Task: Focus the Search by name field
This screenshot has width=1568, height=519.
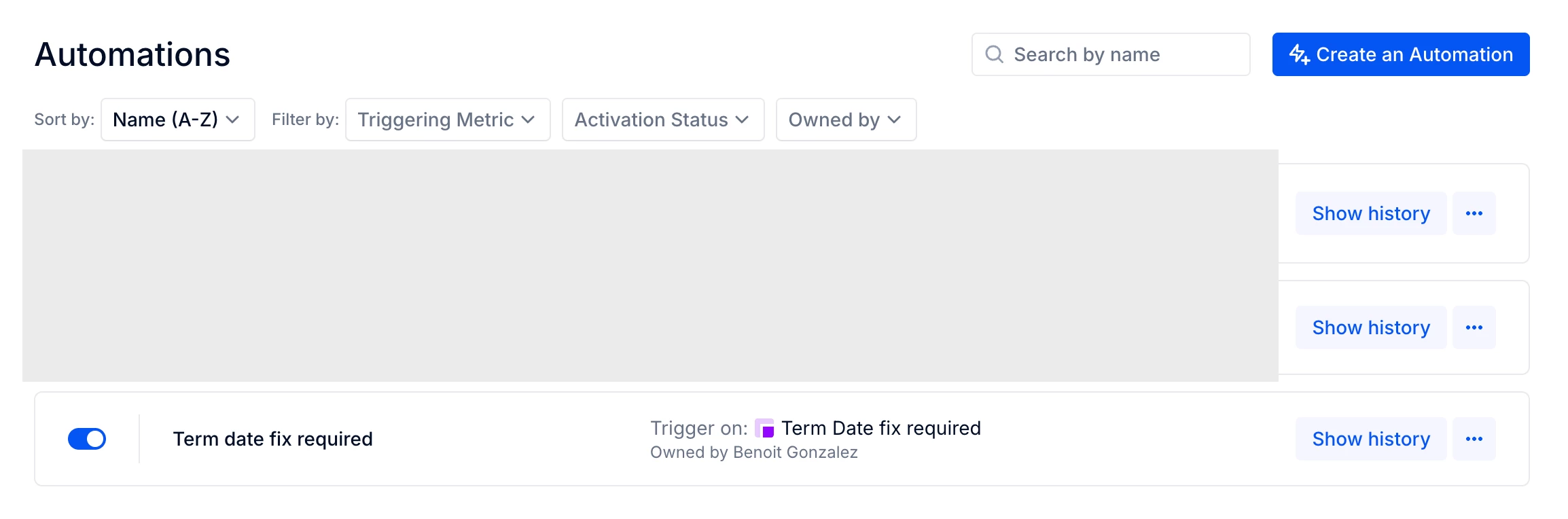Action: [x=1111, y=54]
